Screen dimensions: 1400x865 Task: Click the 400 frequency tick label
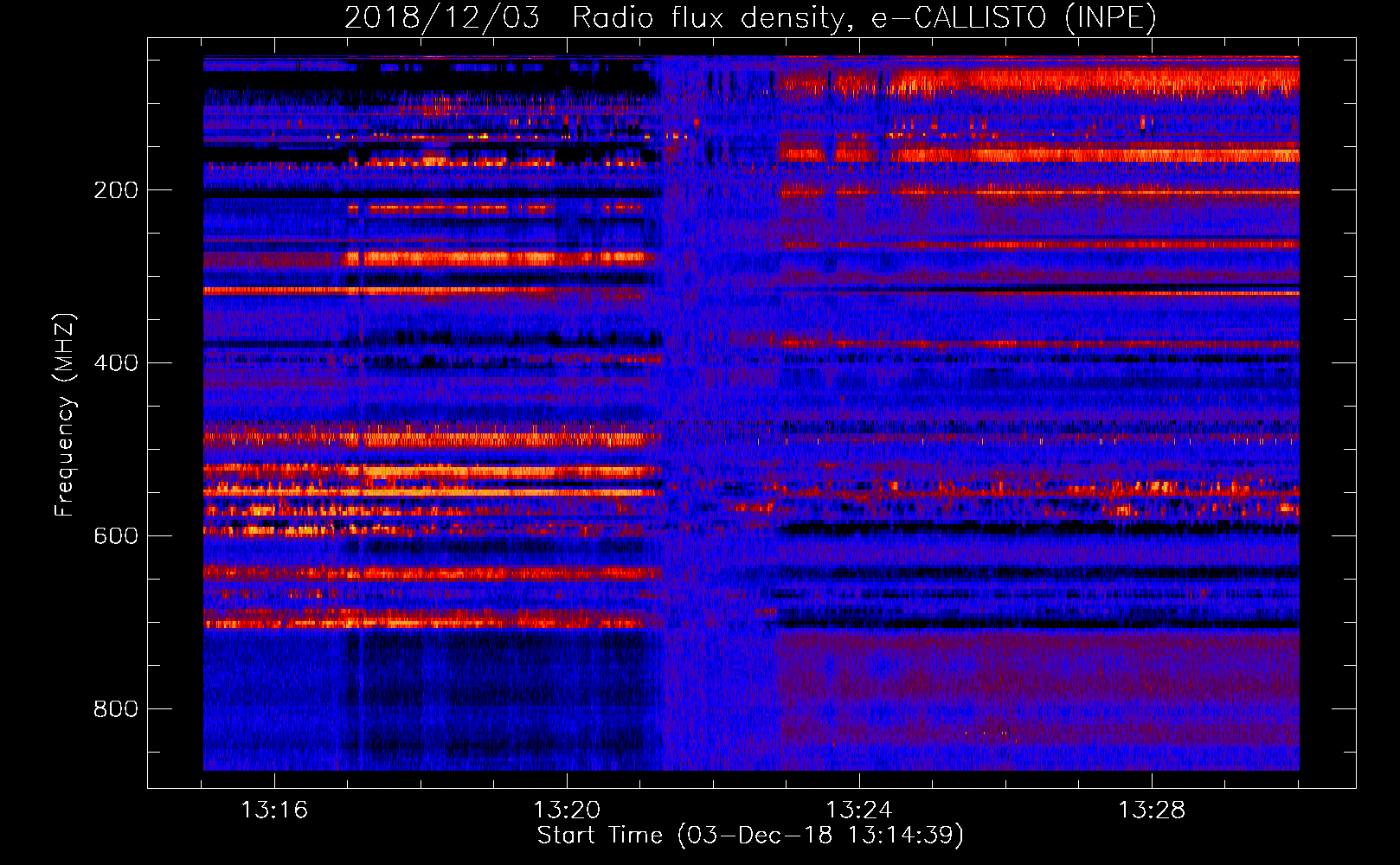(116, 362)
